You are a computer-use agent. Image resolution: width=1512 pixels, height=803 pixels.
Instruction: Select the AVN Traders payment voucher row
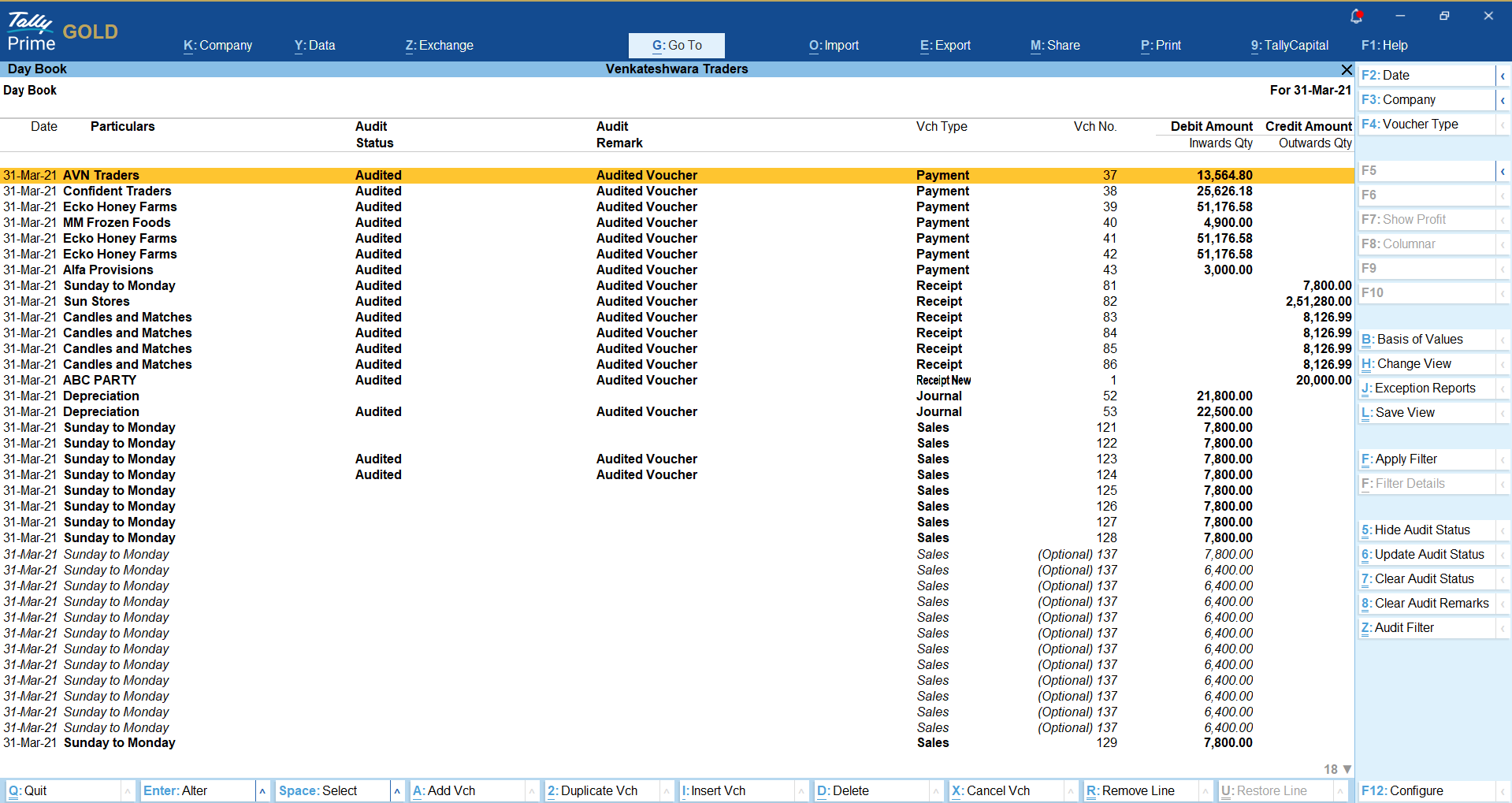(101, 175)
